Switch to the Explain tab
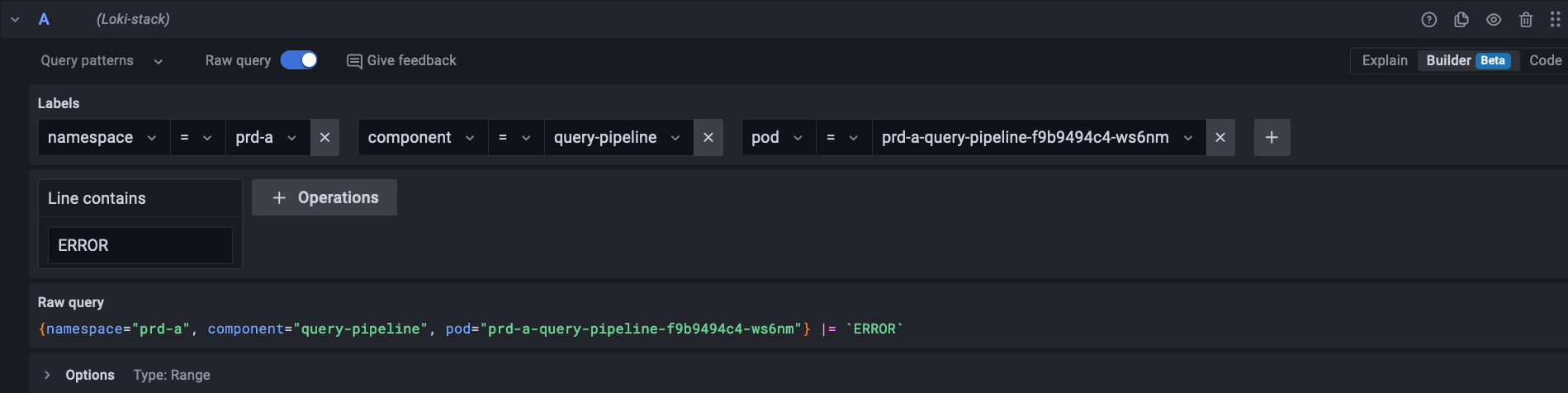 tap(1385, 60)
